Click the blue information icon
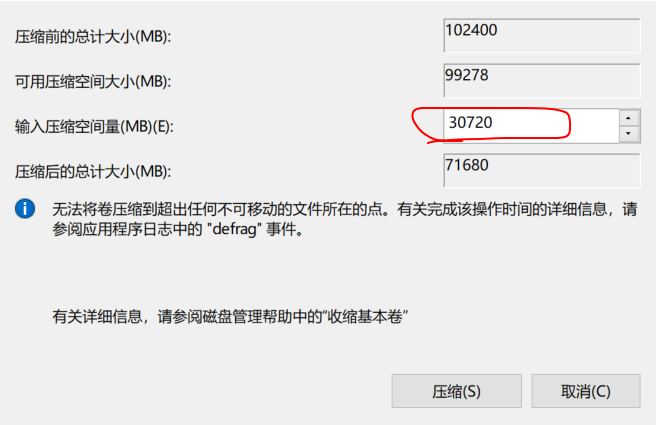 (x=25, y=208)
